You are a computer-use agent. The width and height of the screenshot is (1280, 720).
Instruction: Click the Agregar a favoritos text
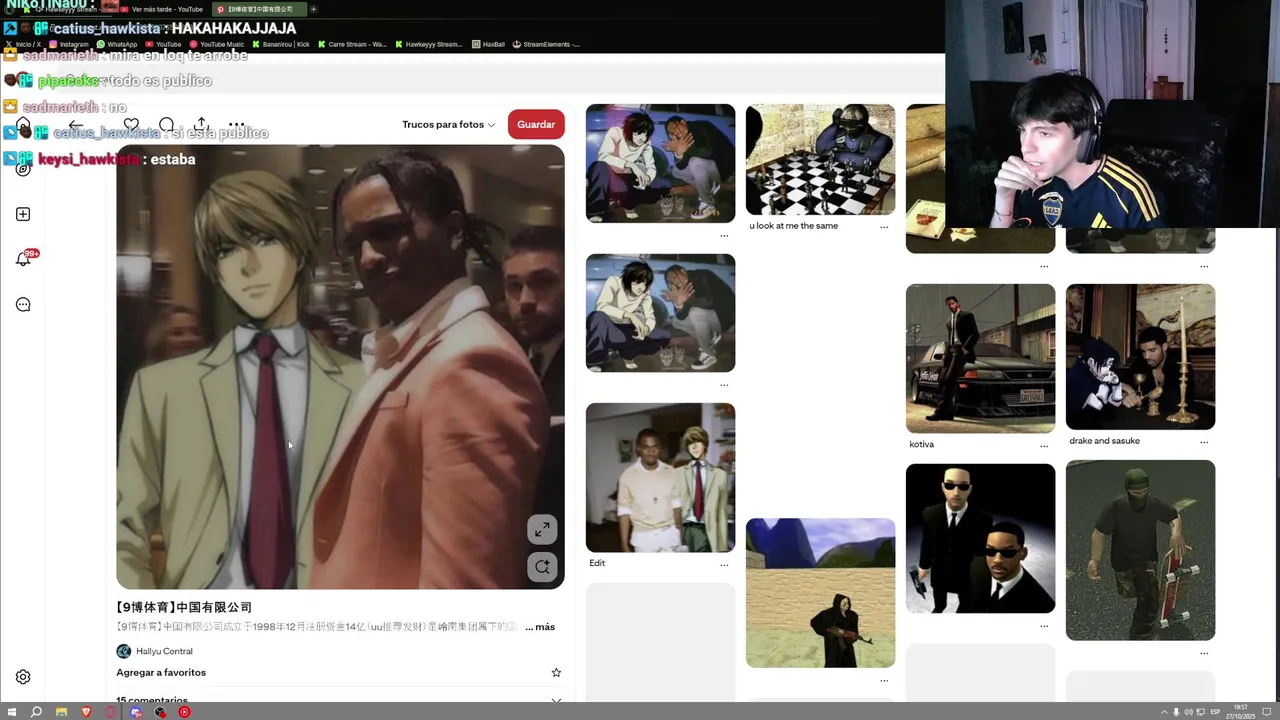(161, 673)
